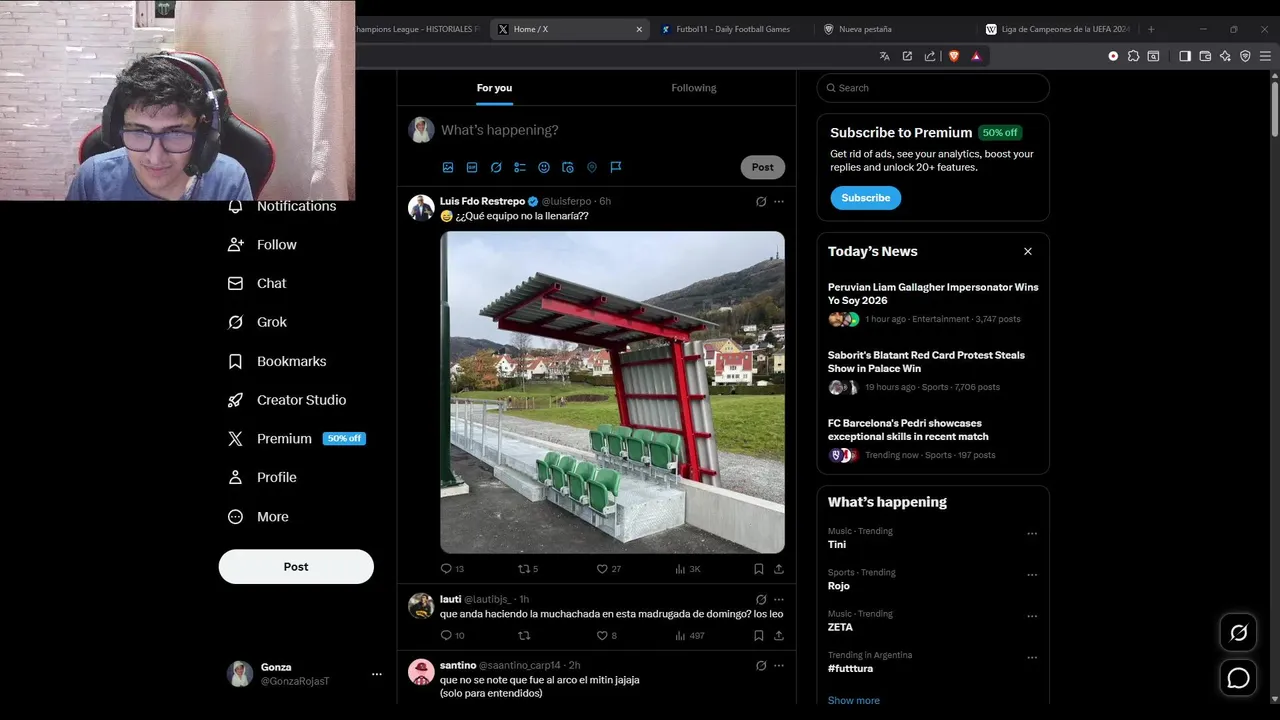Open Bookmarks in the sidebar
Screen dimensions: 1280x720
[277, 361]
